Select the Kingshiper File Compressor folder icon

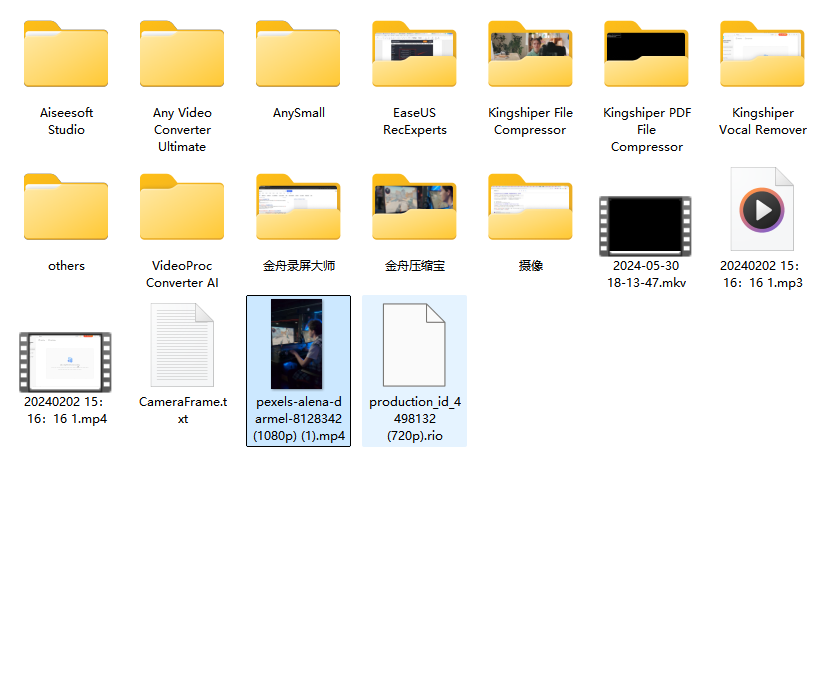click(x=530, y=54)
